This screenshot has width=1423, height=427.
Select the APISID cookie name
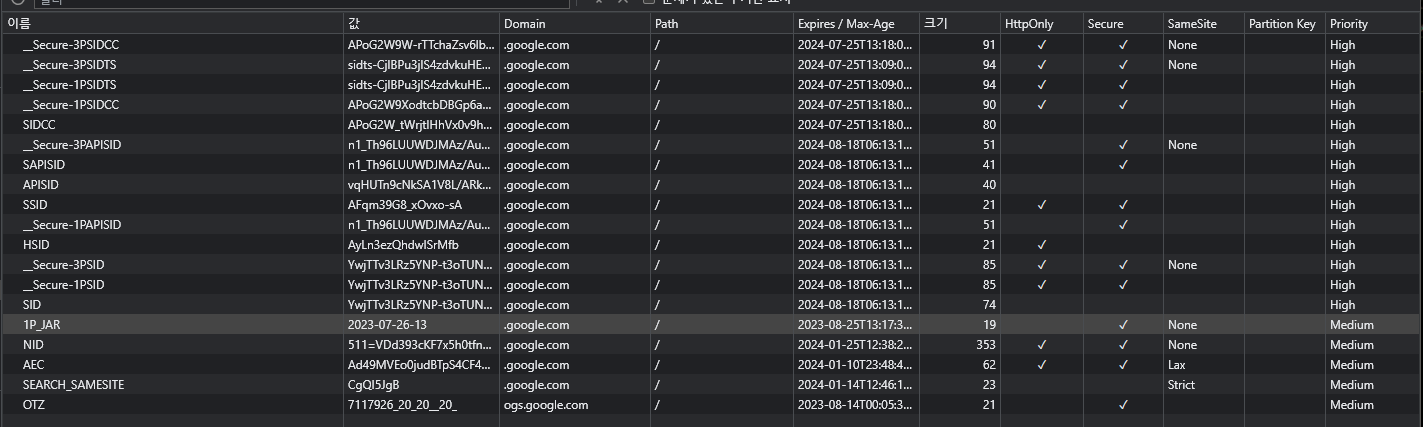(41, 185)
